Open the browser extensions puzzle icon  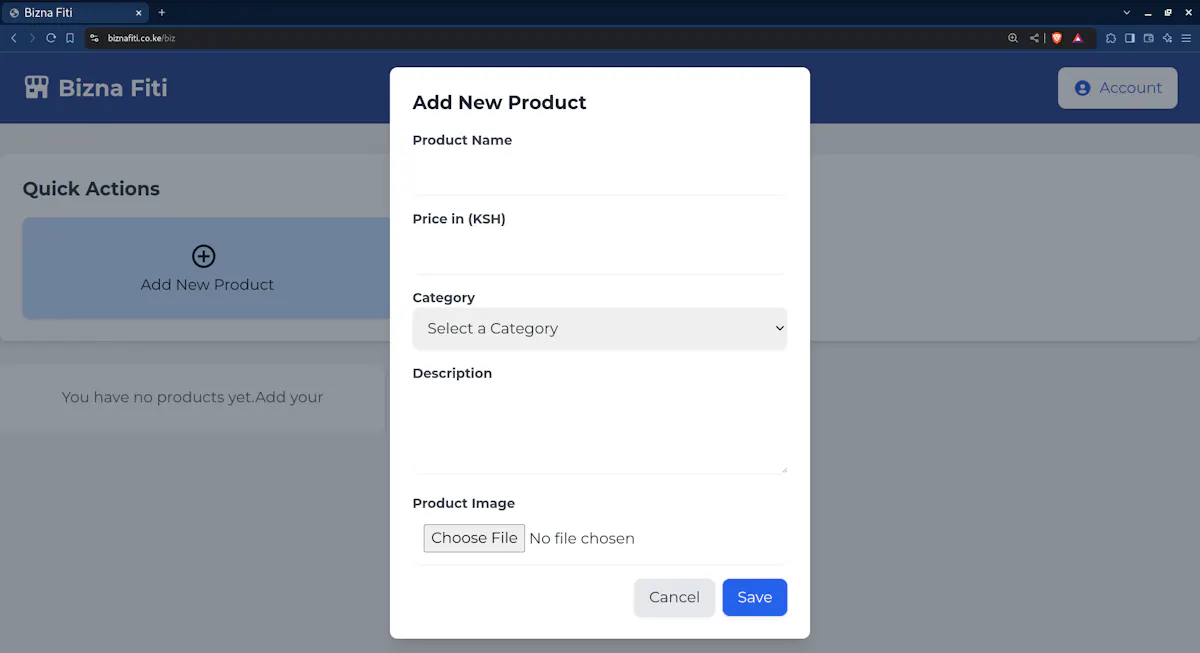point(1111,38)
